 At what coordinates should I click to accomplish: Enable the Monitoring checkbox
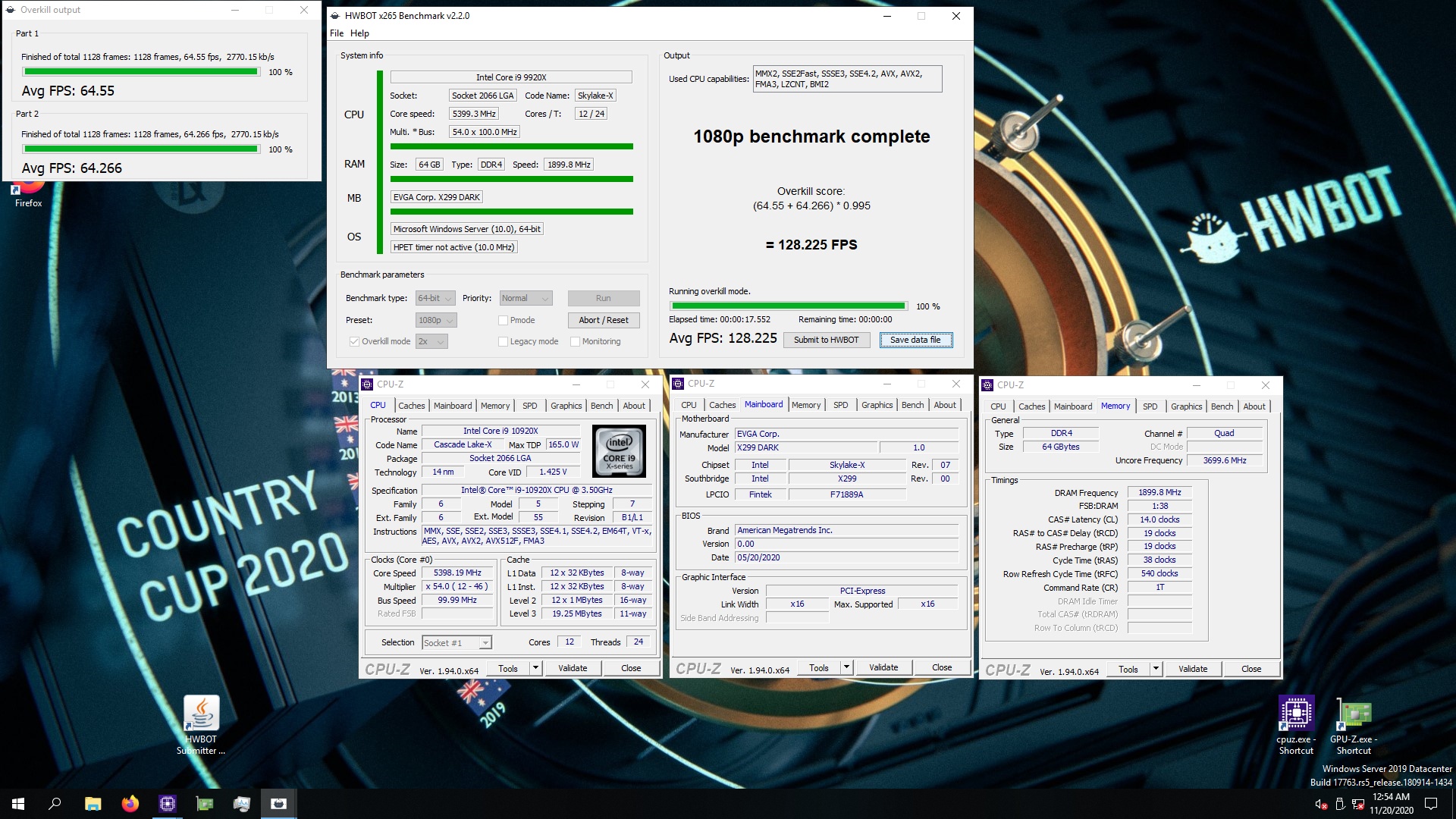coord(575,341)
